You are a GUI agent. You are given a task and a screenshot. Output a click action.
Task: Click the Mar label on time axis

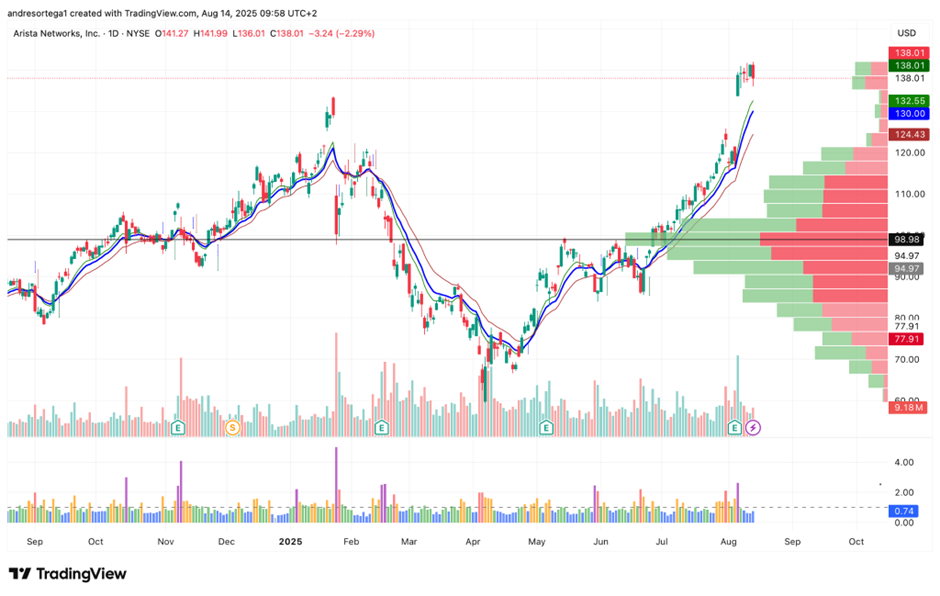(409, 541)
